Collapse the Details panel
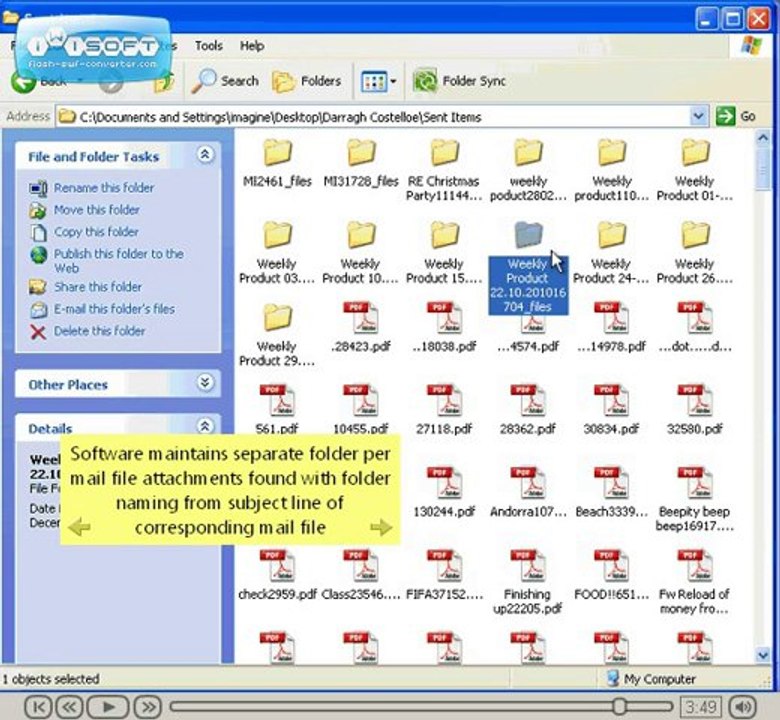Screen dimensions: 780x720 [205, 426]
